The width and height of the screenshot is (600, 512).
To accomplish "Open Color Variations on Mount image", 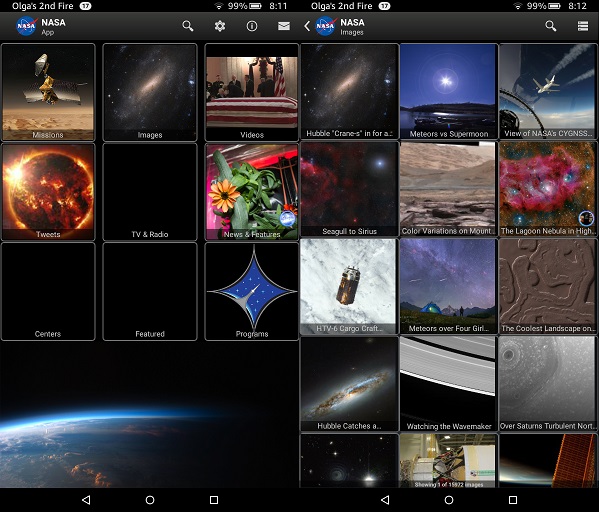I will (448, 189).
